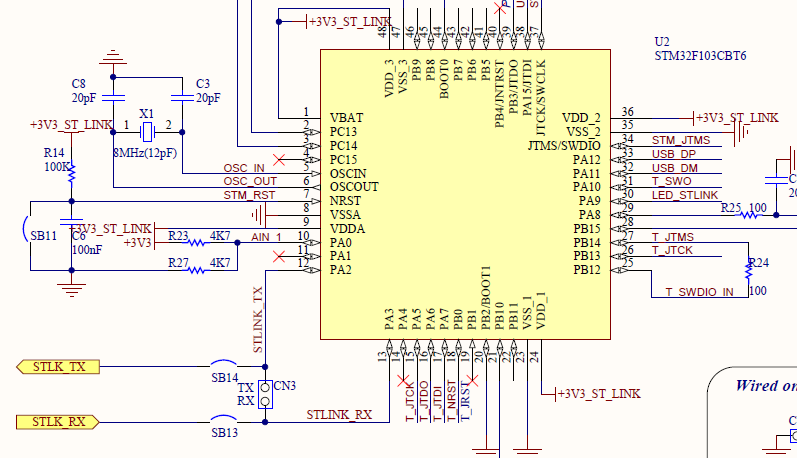Click ground symbol above C8
797x458 pixels.
pyautogui.click(x=113, y=57)
